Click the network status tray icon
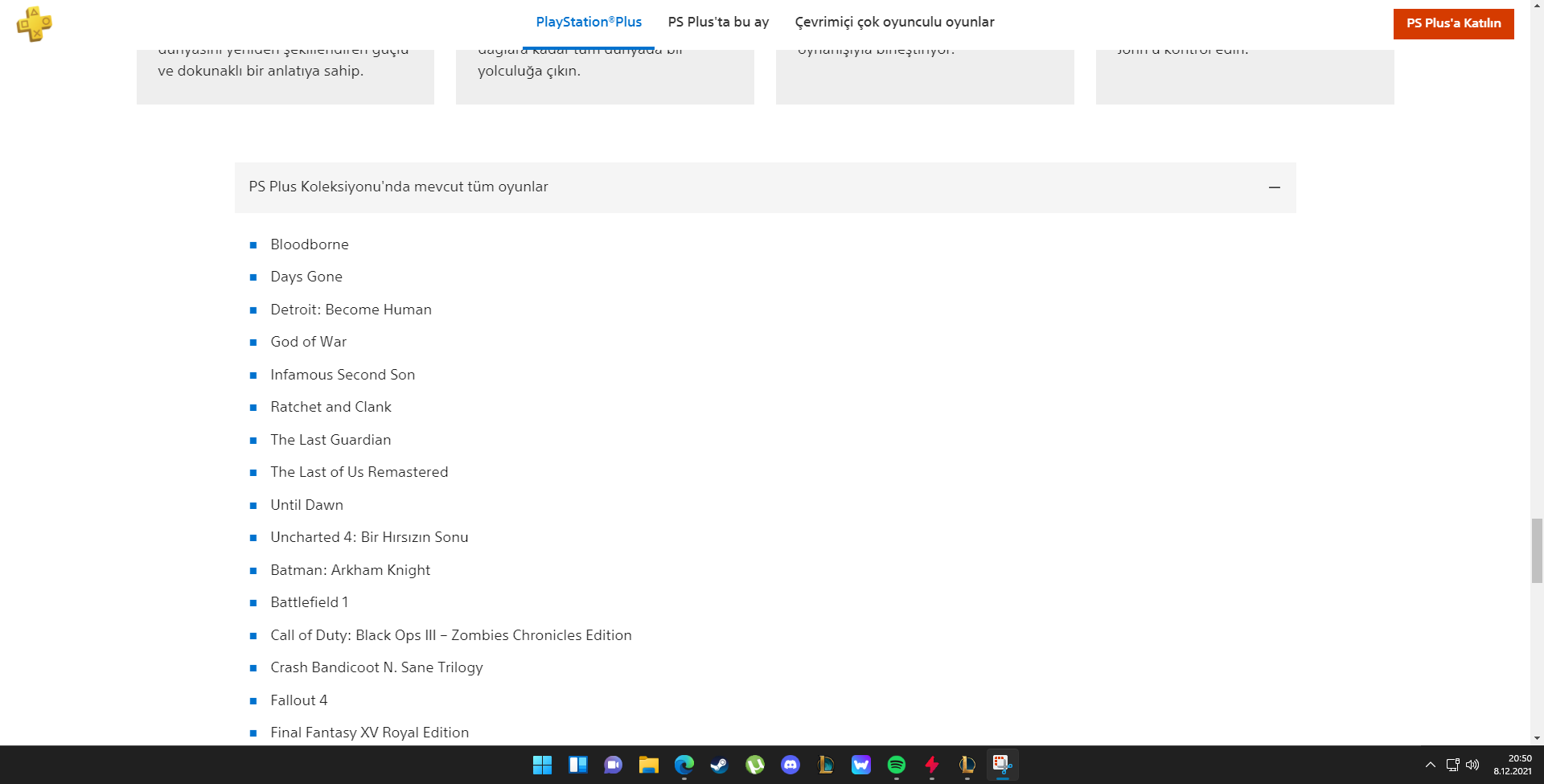Screen dimensions: 1544x784 tap(1452, 765)
